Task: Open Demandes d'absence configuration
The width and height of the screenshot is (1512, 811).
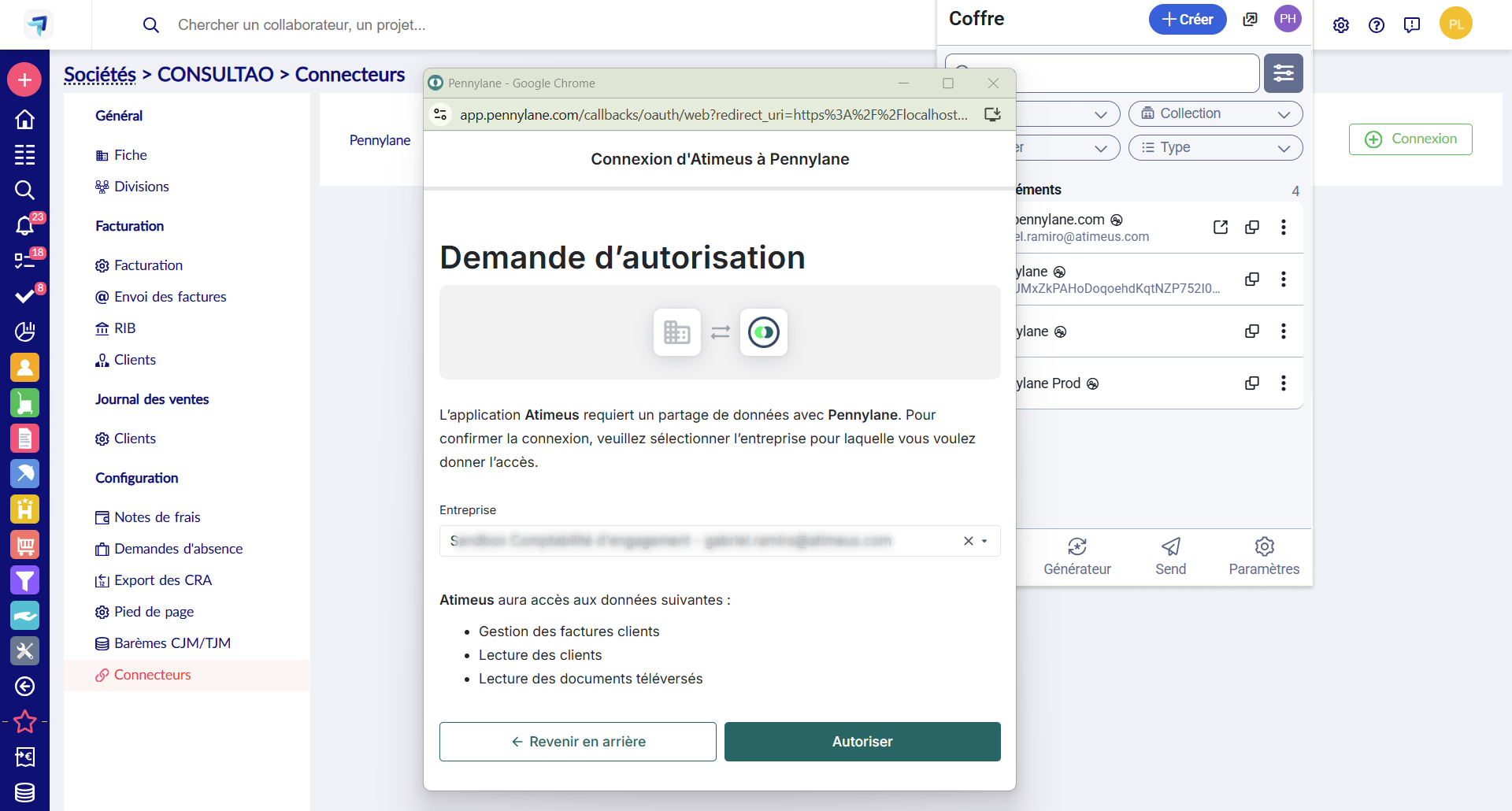Action: tap(169, 549)
